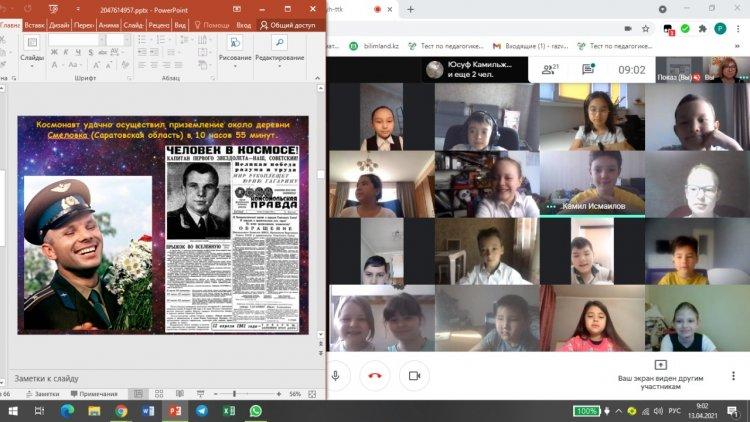
Task: Show participants list in Google Meet
Action: [550, 69]
